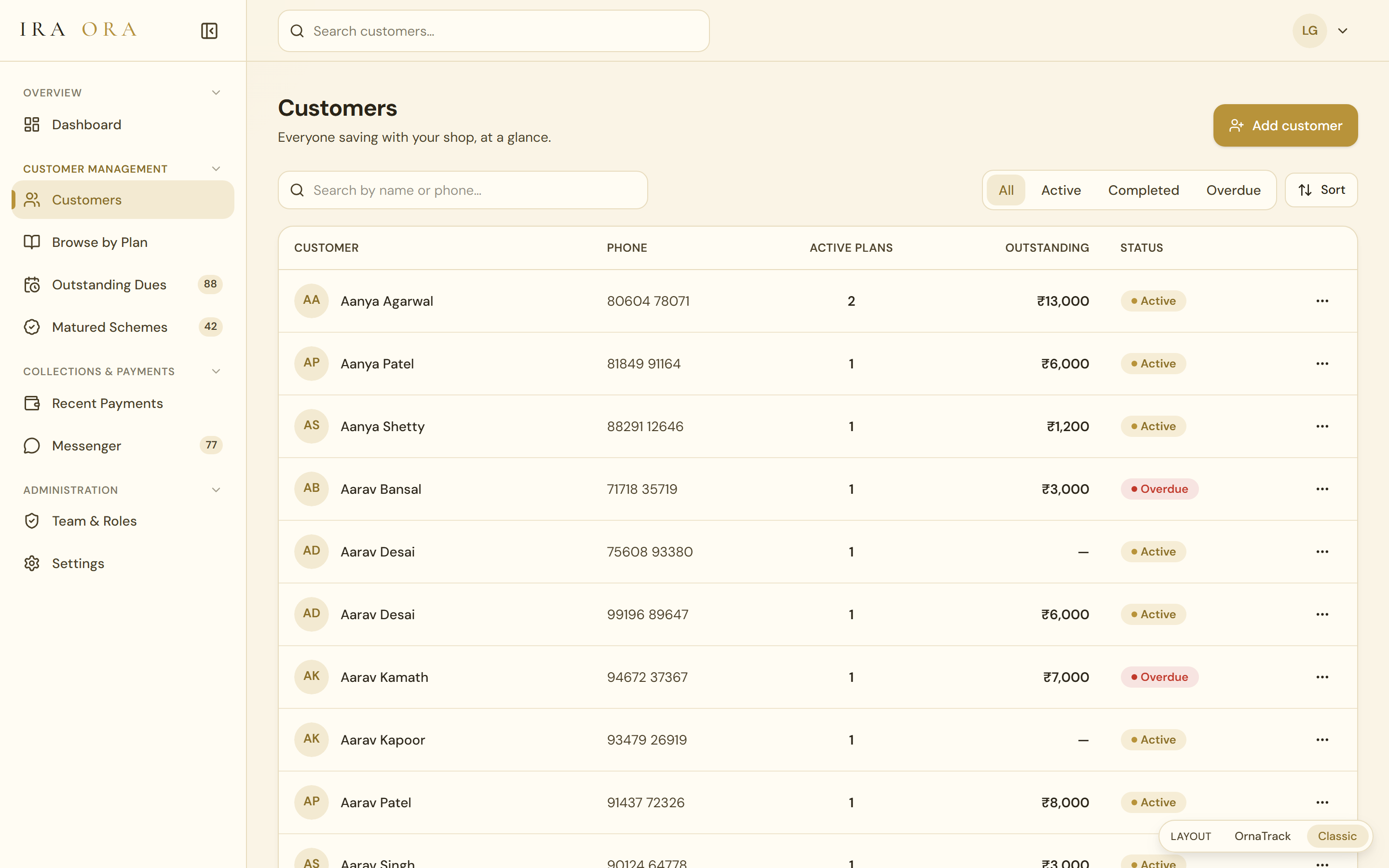Focus the Search customers field
Viewport: 1389px width, 868px height.
click(x=493, y=31)
